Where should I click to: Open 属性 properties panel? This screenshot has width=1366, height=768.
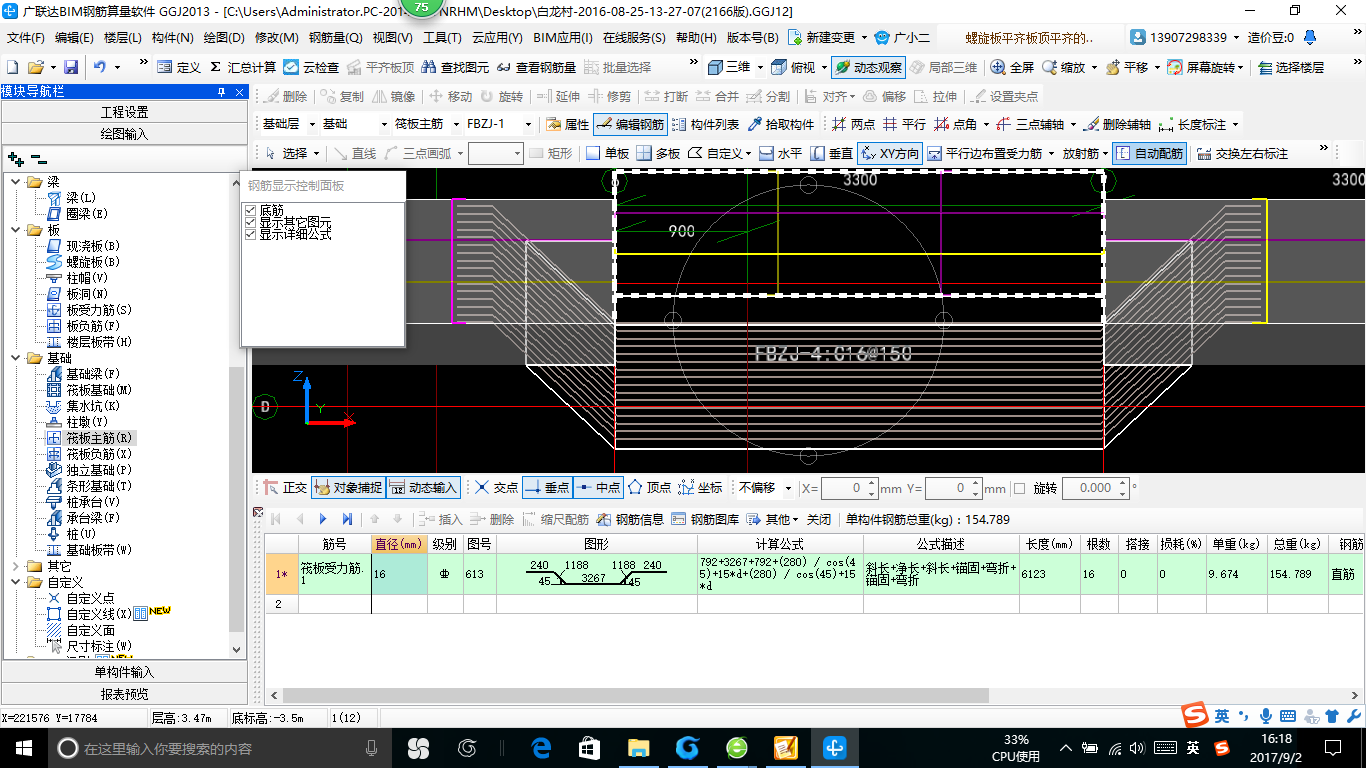click(x=567, y=125)
